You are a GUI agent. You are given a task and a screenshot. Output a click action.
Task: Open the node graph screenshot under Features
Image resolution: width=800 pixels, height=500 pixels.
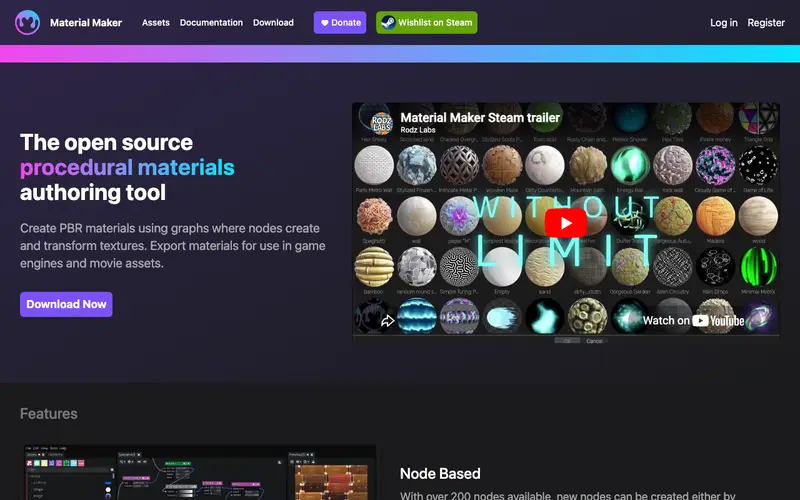click(200, 472)
